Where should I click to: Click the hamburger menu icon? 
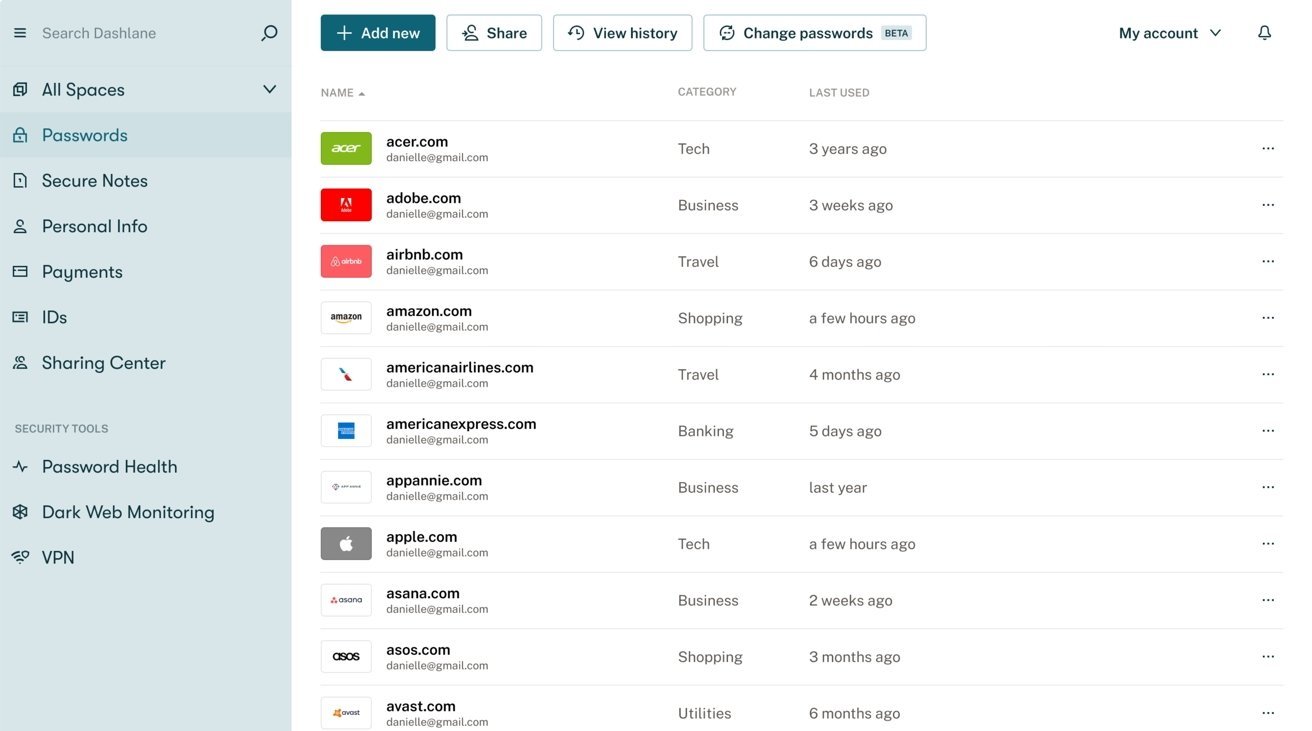(x=20, y=33)
